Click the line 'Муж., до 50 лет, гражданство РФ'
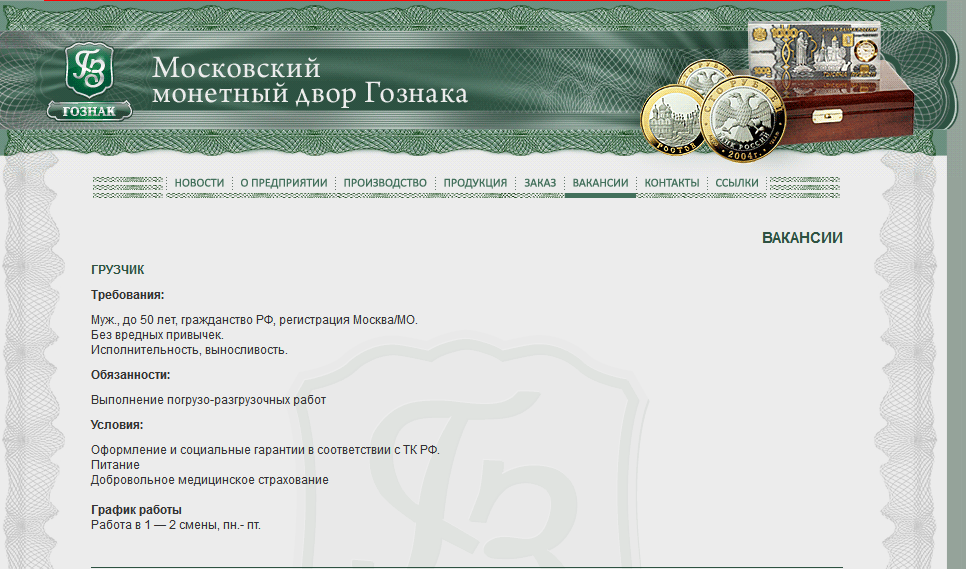 (x=254, y=320)
